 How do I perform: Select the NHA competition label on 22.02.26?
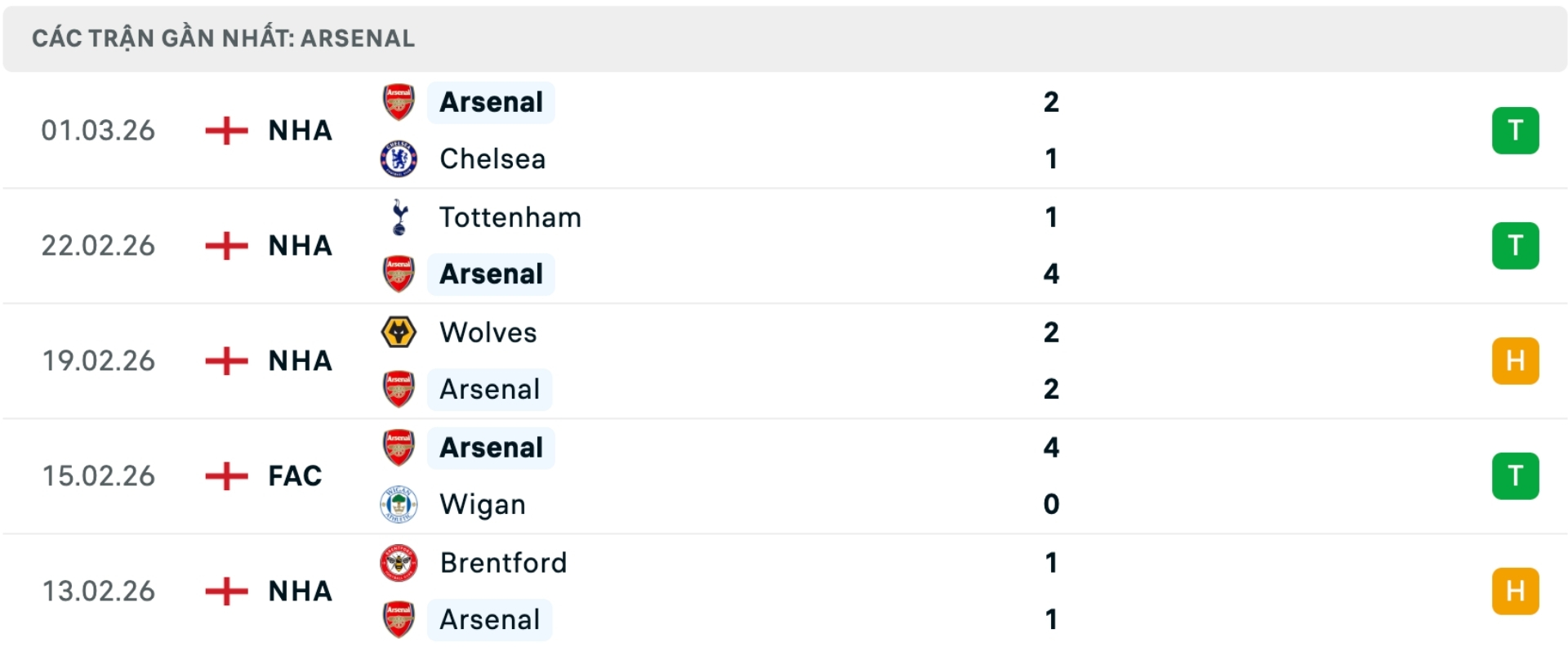point(299,246)
